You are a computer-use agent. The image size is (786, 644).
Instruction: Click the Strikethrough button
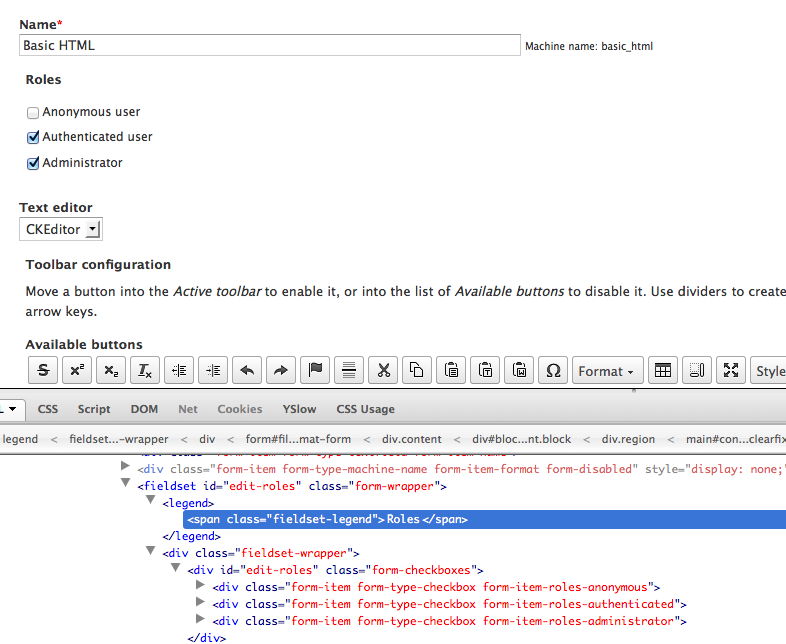tap(43, 370)
